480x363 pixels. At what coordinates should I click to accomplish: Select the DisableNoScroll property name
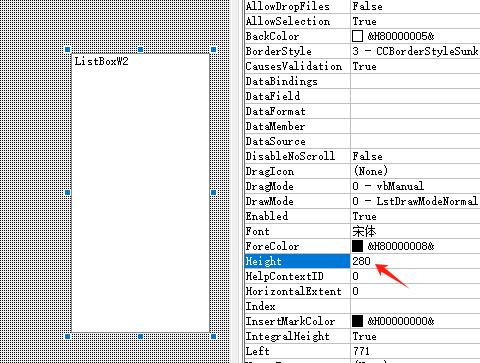tap(290, 156)
